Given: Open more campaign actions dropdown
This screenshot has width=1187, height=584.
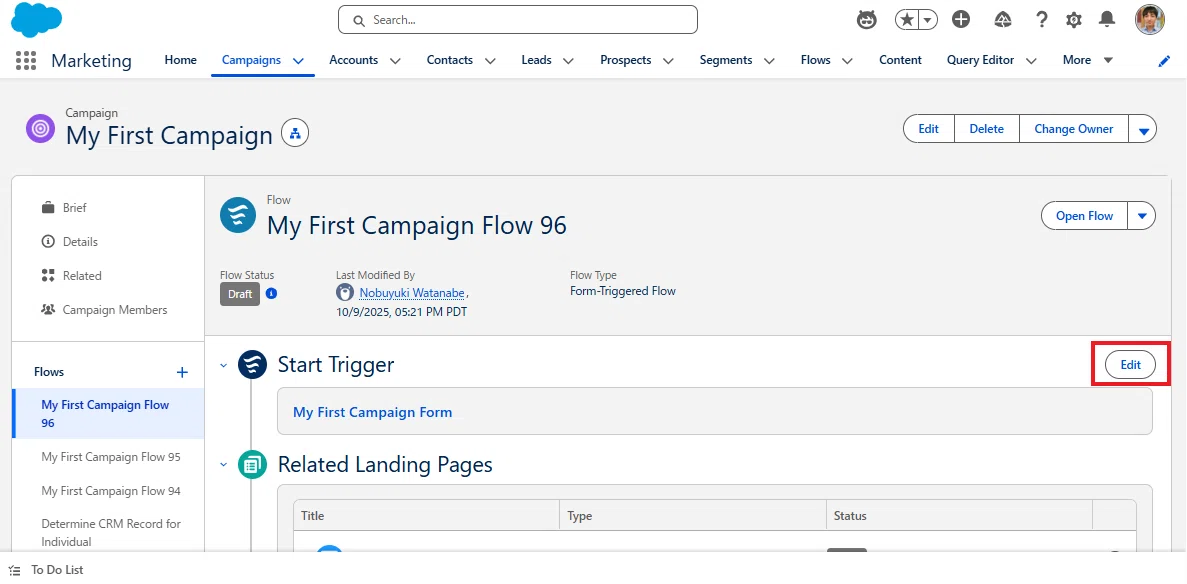Looking at the screenshot, I should click(x=1143, y=129).
